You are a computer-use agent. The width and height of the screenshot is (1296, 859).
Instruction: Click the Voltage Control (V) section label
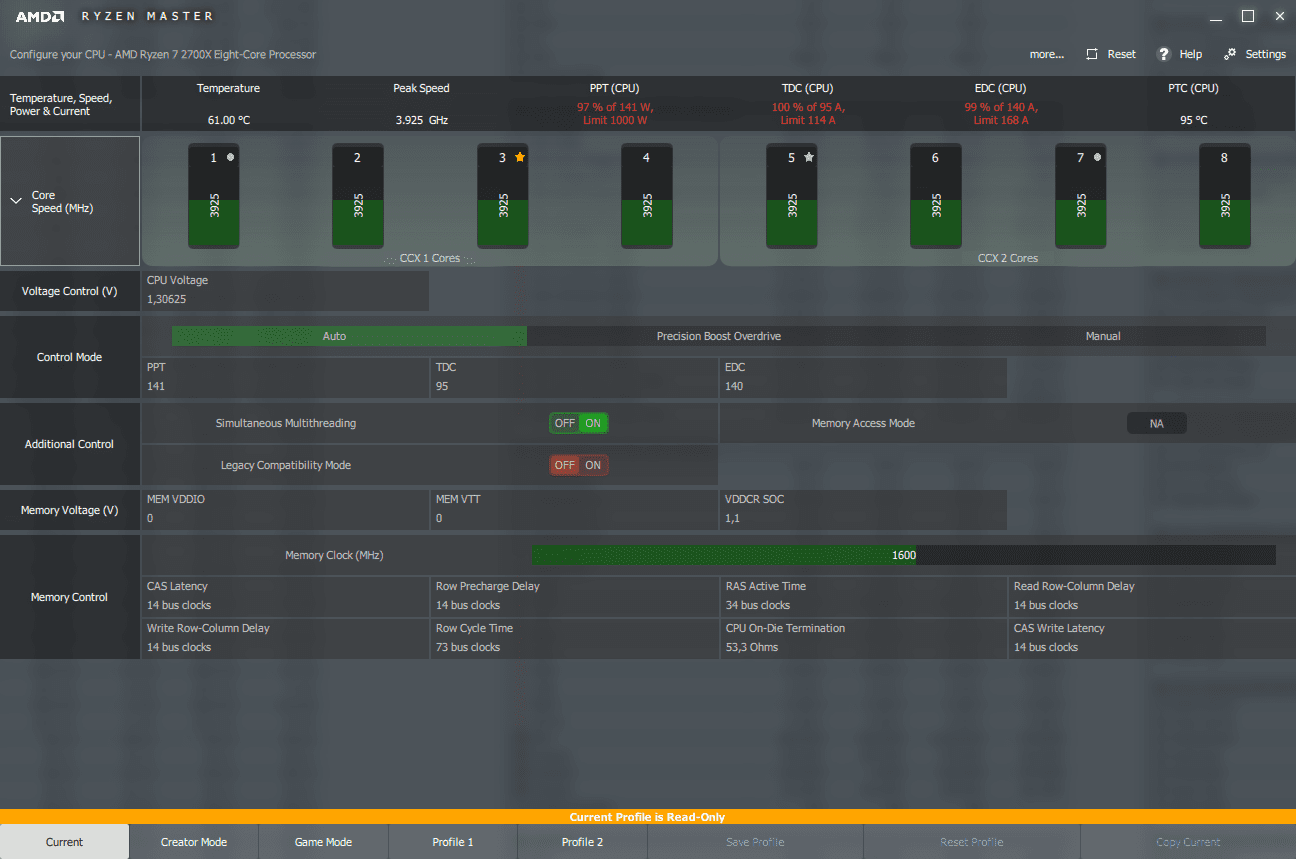(x=69, y=291)
